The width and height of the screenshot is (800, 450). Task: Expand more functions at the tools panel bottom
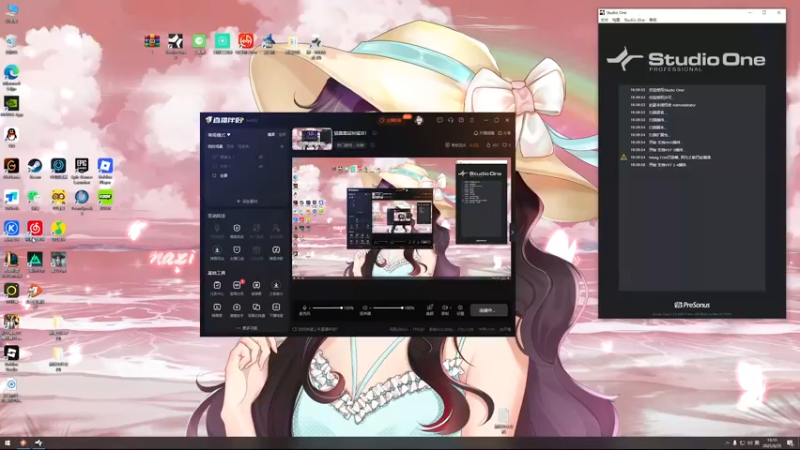tap(247, 328)
